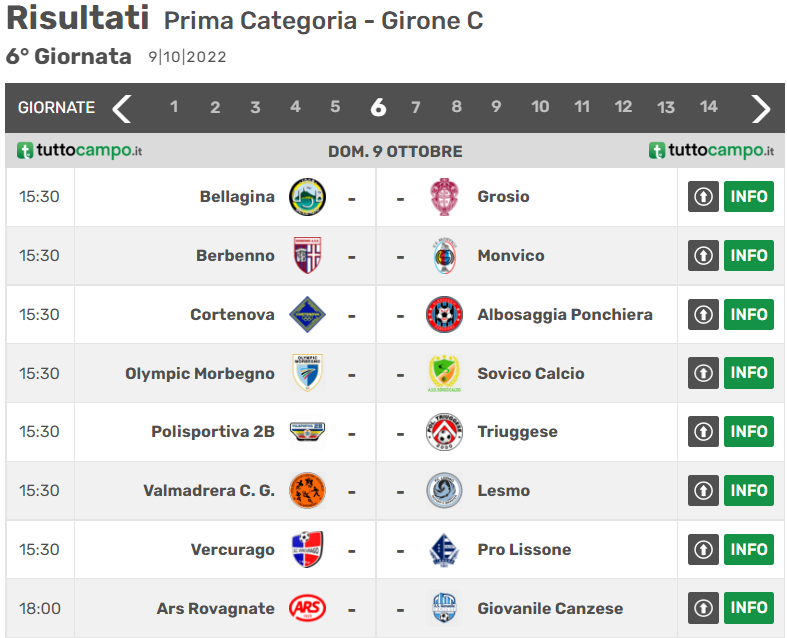Click the Sovico Calcio team logo
Screen dimensions: 787x638
point(443,373)
